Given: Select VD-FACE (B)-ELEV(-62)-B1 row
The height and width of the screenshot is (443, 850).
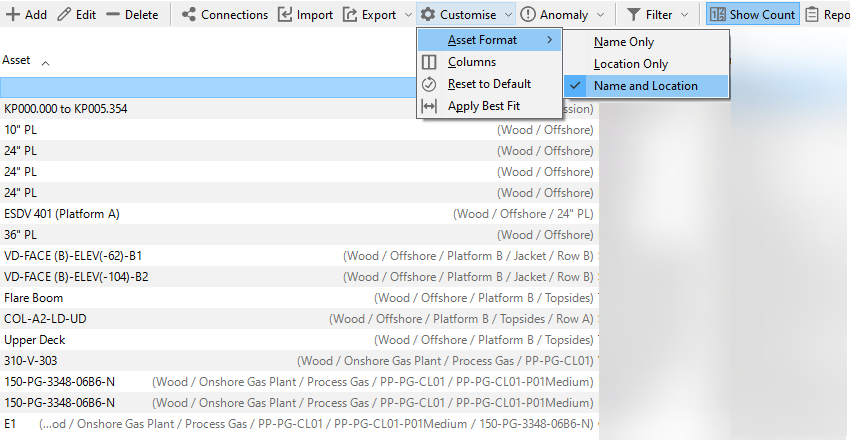Looking at the screenshot, I should [x=299, y=256].
